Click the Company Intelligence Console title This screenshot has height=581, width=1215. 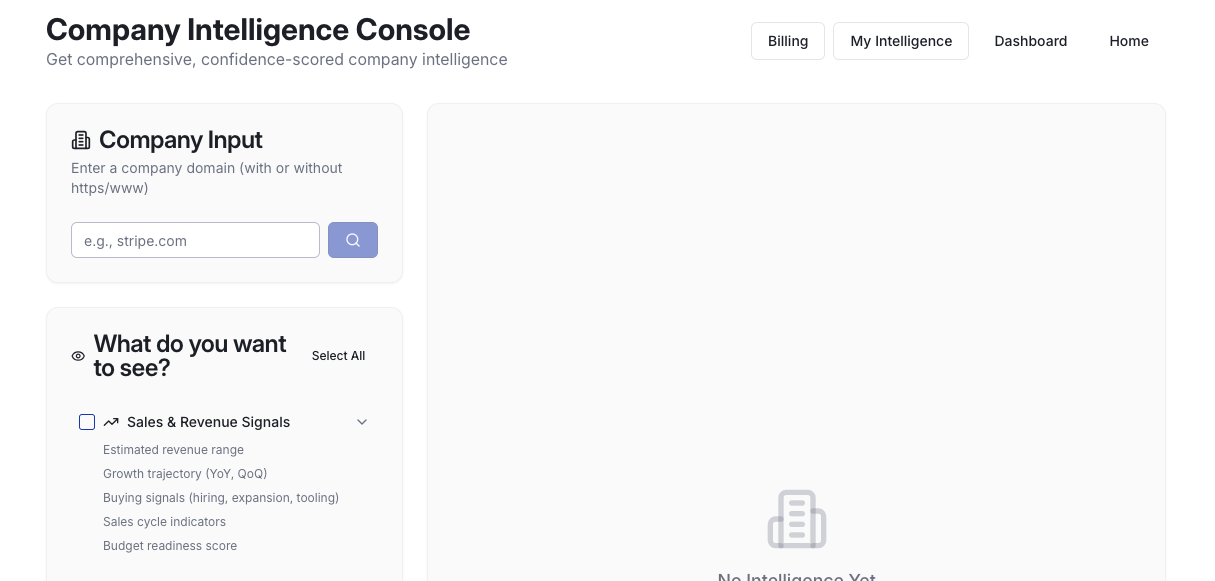pyautogui.click(x=258, y=30)
